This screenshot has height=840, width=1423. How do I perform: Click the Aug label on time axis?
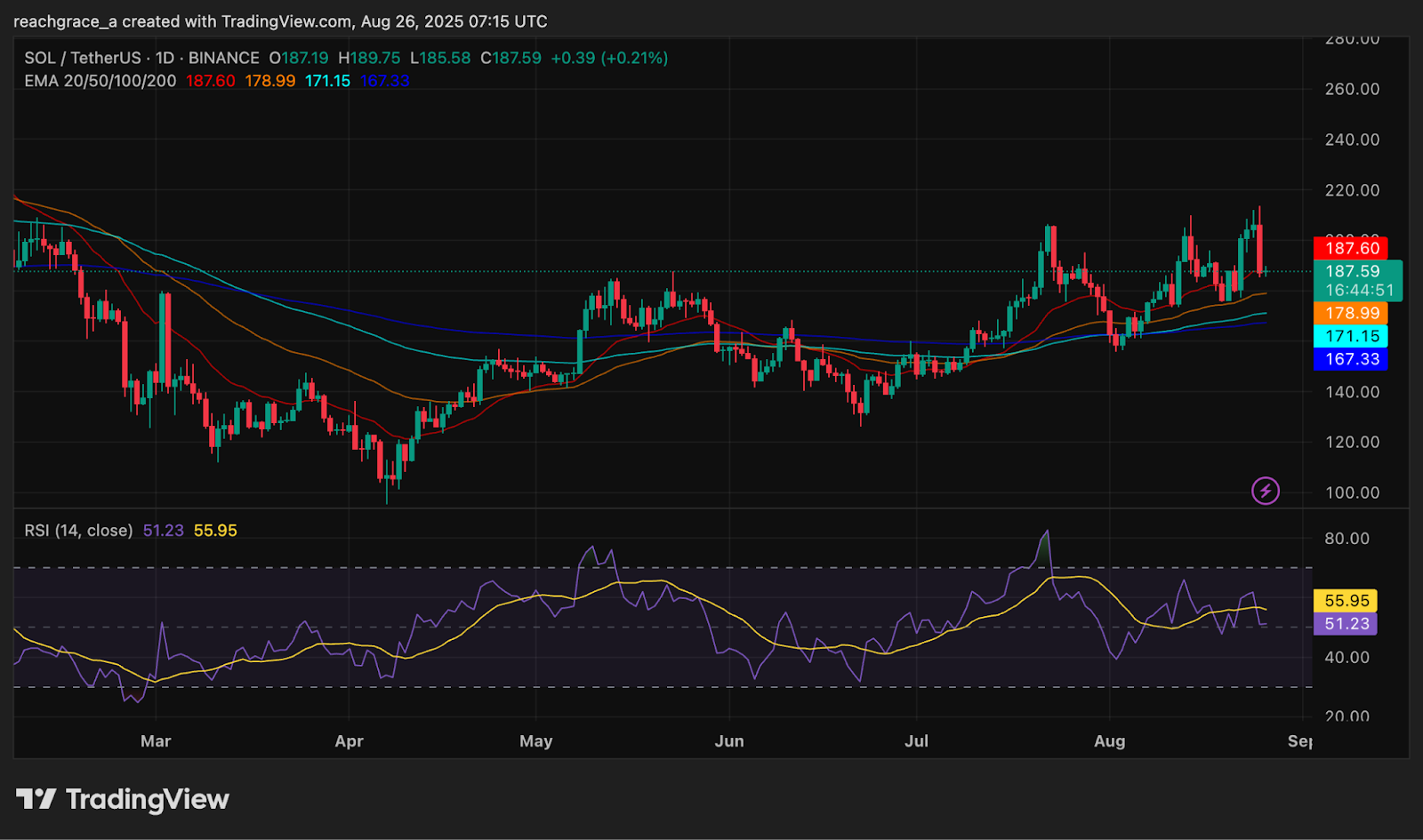pos(1109,740)
